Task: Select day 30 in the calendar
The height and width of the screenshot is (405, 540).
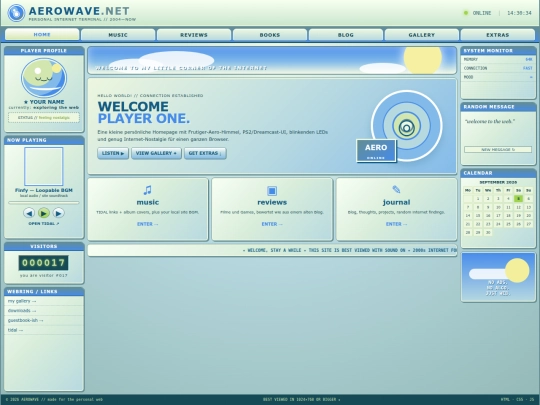Action: 488,232
